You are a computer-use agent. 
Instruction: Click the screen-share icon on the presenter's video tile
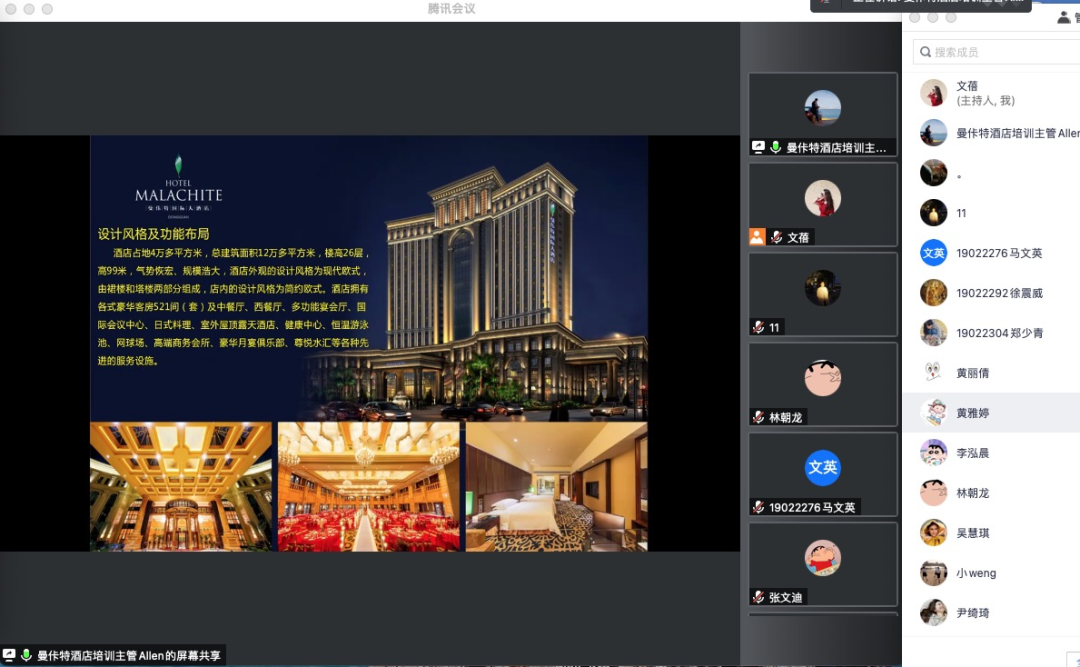click(x=759, y=147)
